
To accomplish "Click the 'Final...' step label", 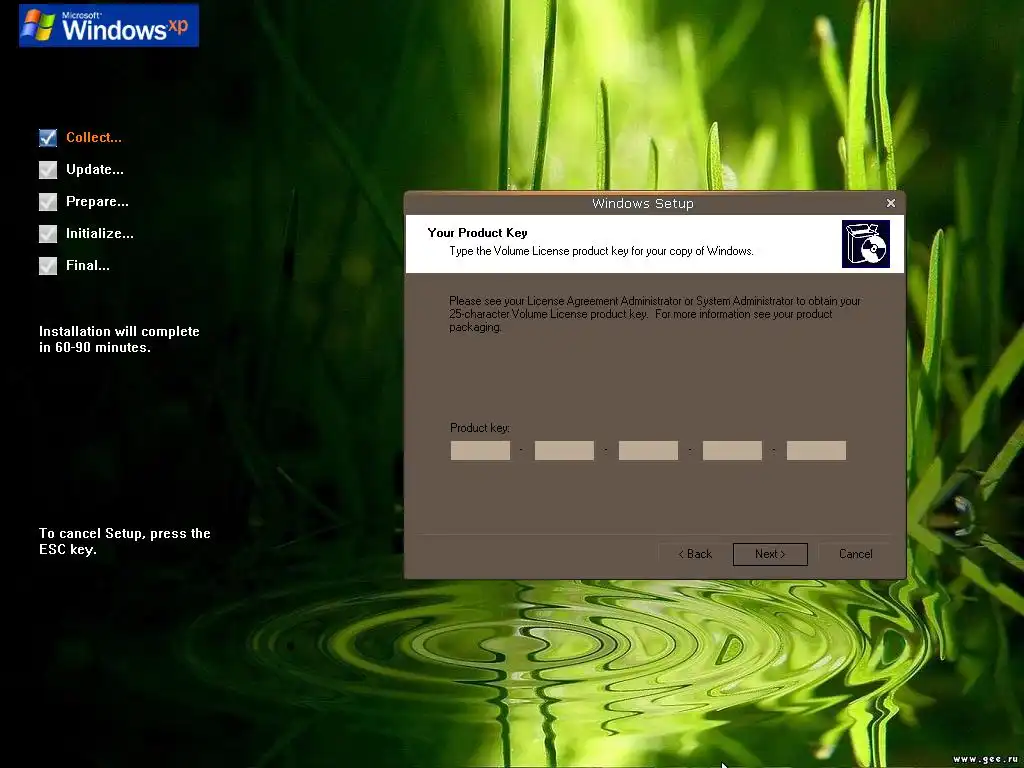I will (x=88, y=265).
